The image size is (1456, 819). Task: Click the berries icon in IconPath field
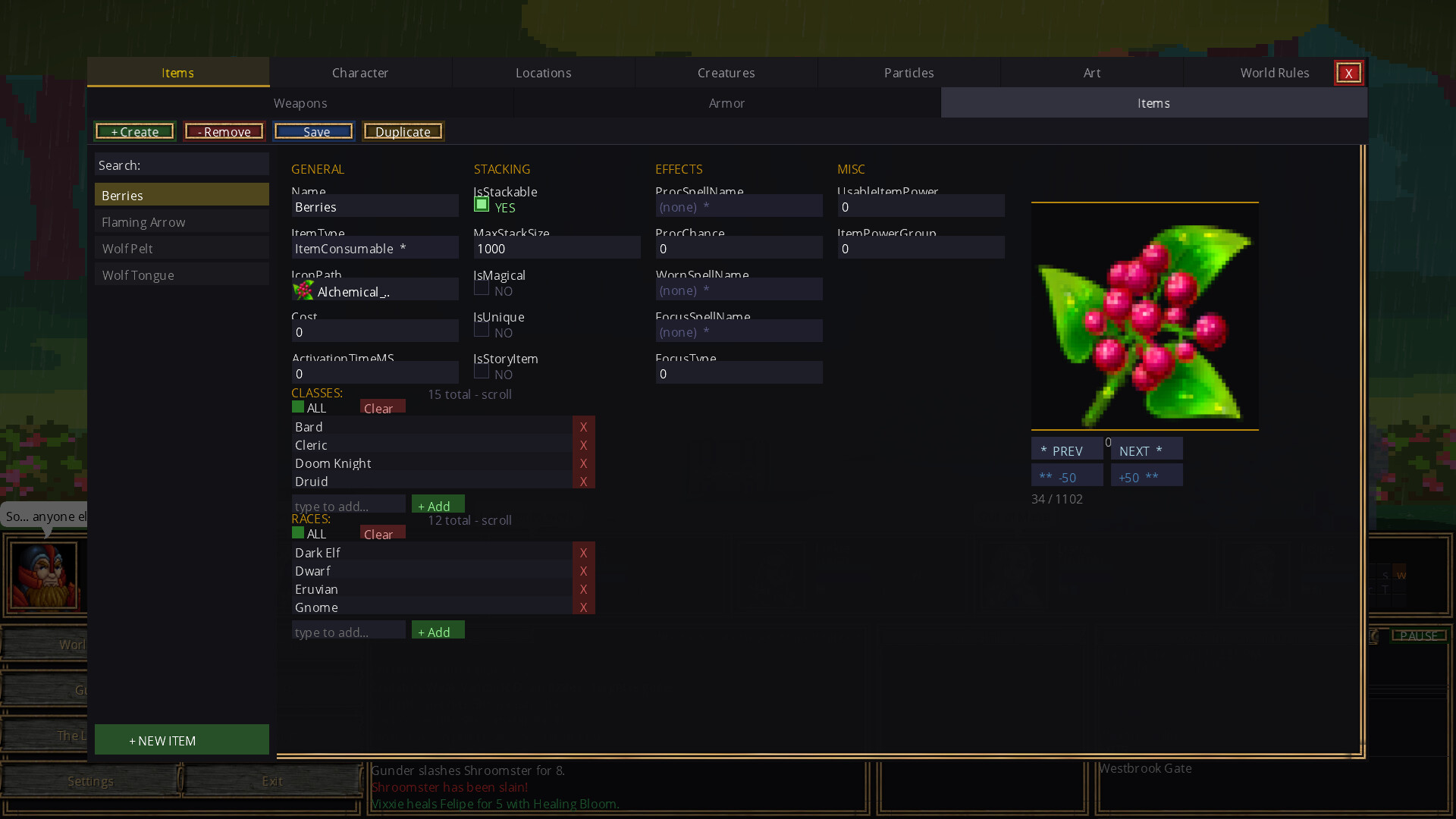[x=303, y=290]
